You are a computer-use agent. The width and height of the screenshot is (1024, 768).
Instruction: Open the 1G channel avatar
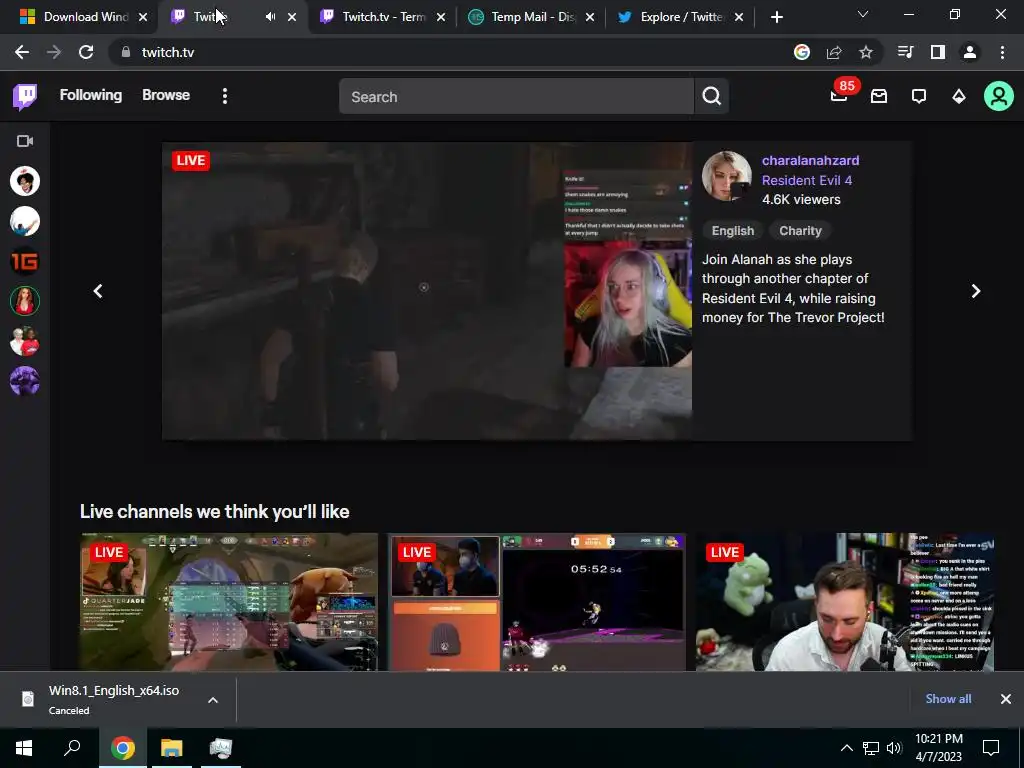point(25,261)
